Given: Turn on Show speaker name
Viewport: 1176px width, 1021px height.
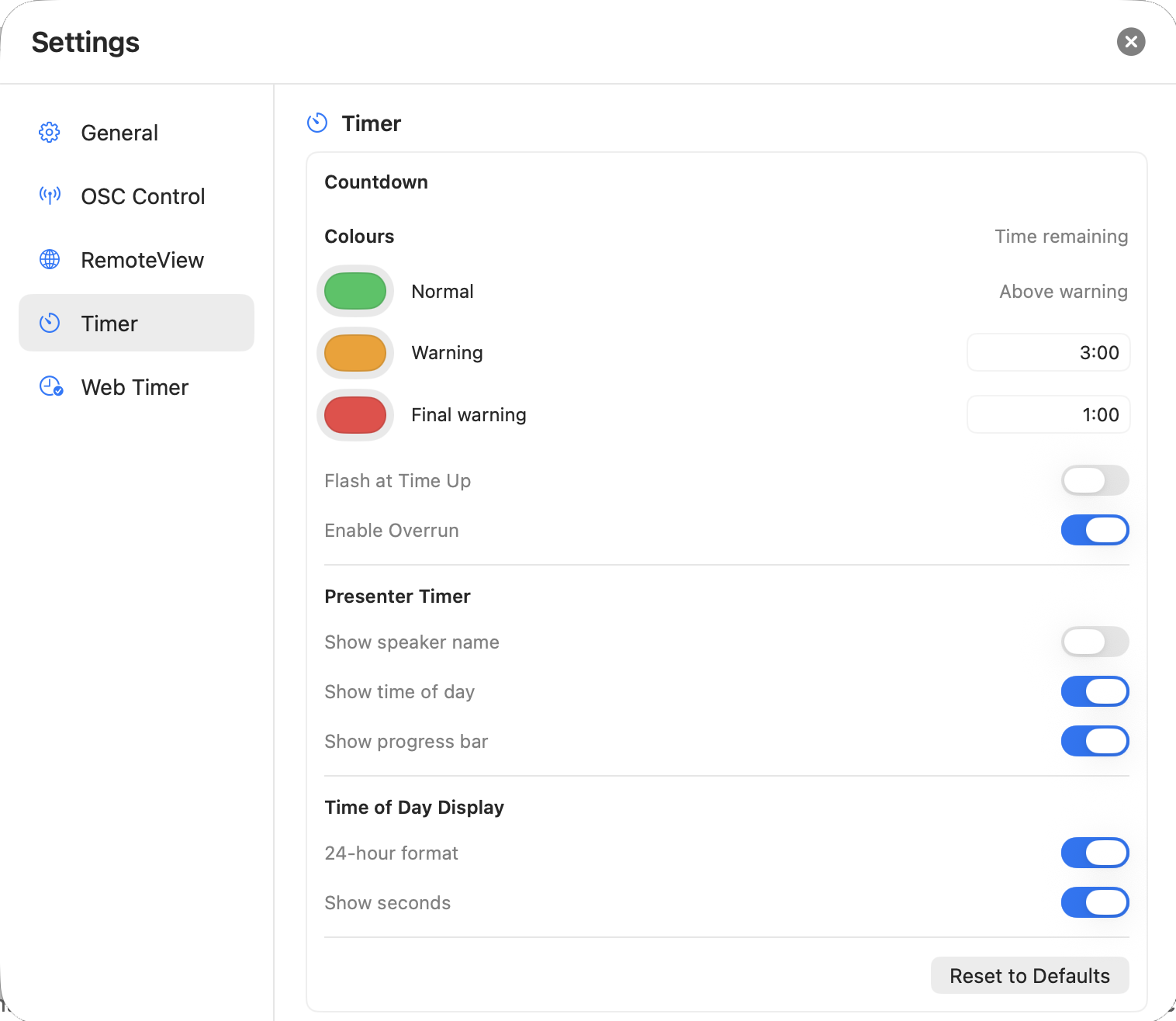Looking at the screenshot, I should pos(1095,642).
